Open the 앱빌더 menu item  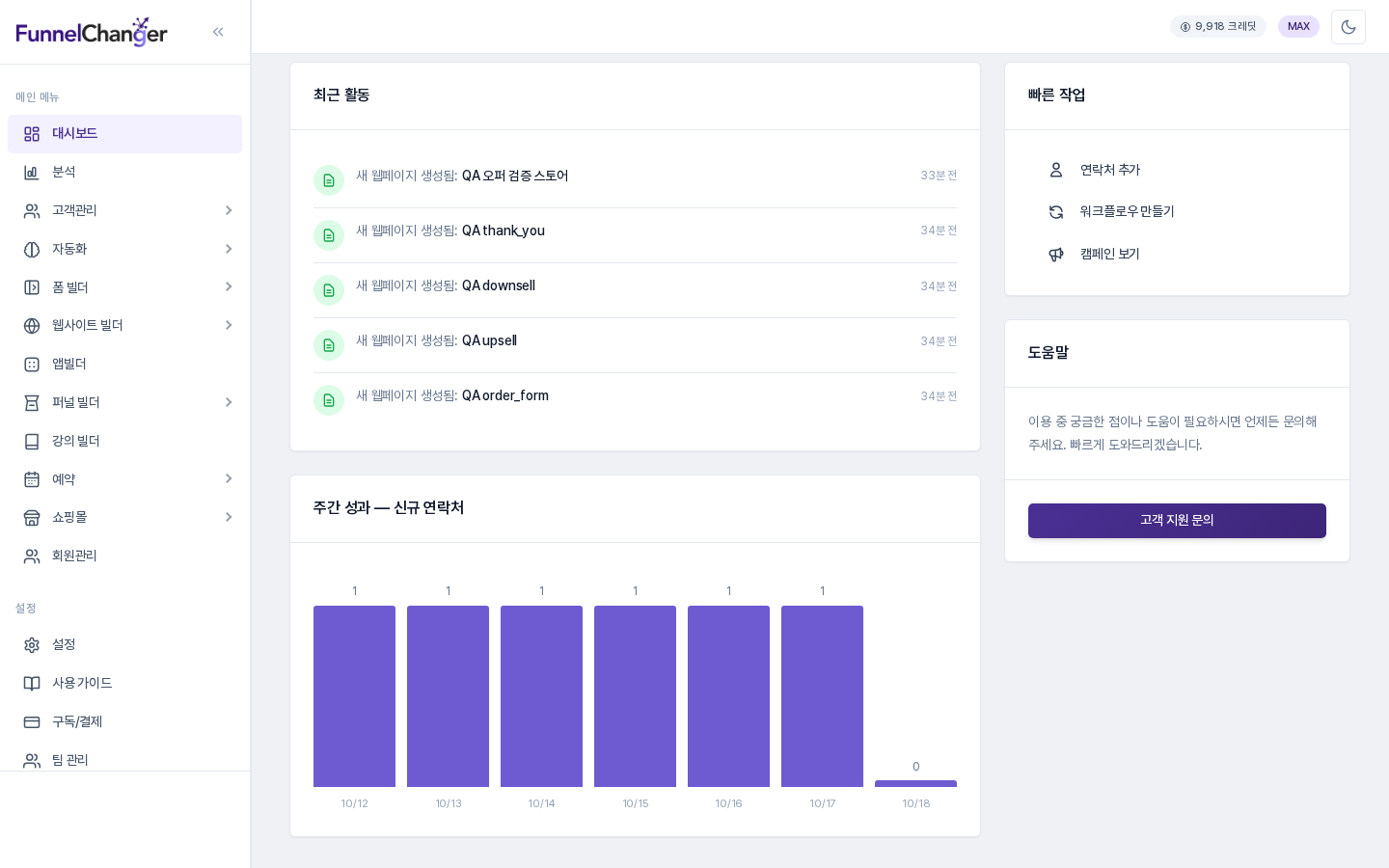(124, 365)
